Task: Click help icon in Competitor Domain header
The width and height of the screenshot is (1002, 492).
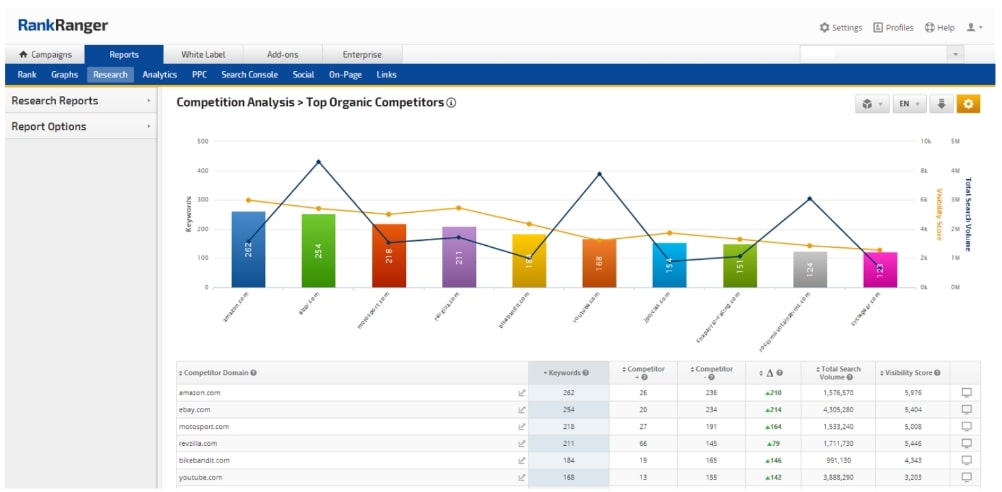Action: tap(254, 373)
